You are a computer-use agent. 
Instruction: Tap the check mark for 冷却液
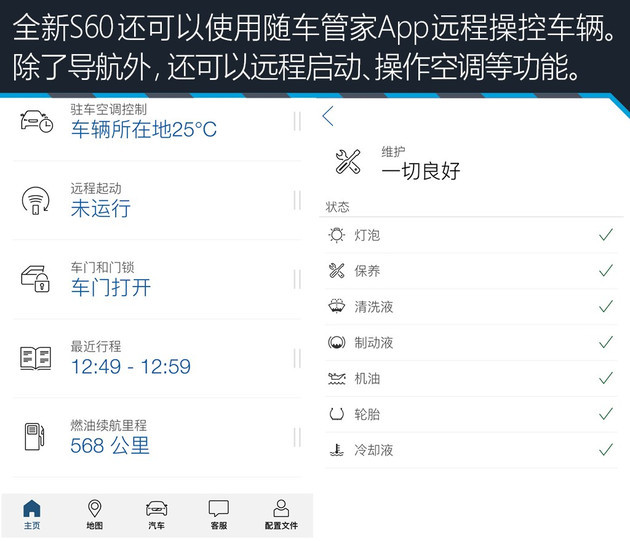[606, 449]
